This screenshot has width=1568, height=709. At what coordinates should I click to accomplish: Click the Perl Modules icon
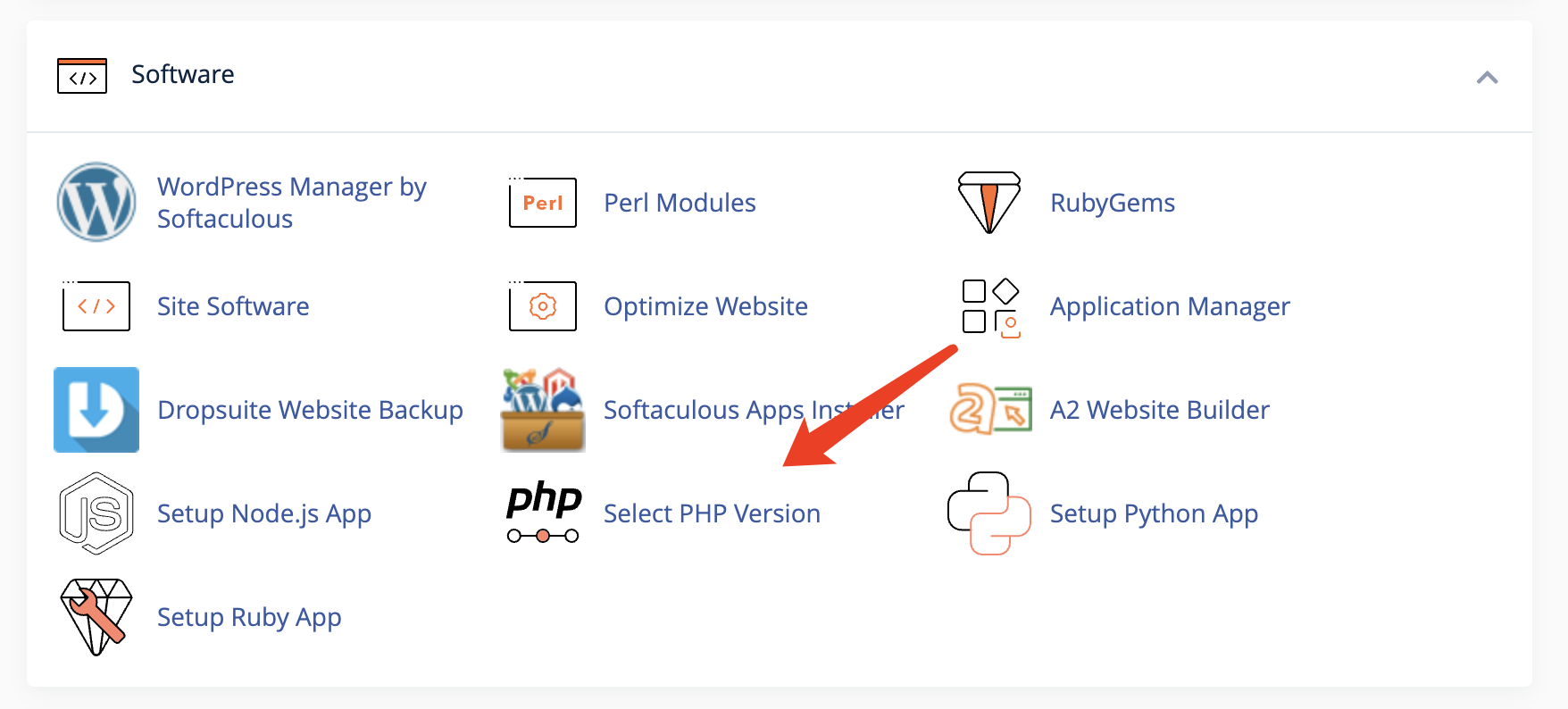(543, 202)
